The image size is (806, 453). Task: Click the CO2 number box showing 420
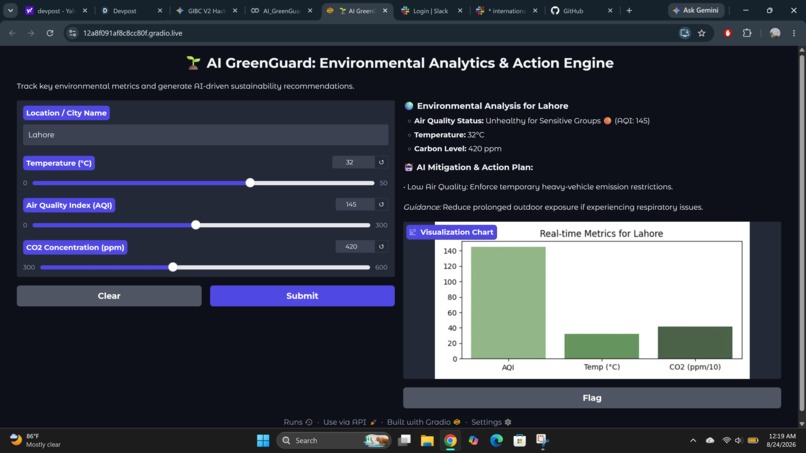355,246
